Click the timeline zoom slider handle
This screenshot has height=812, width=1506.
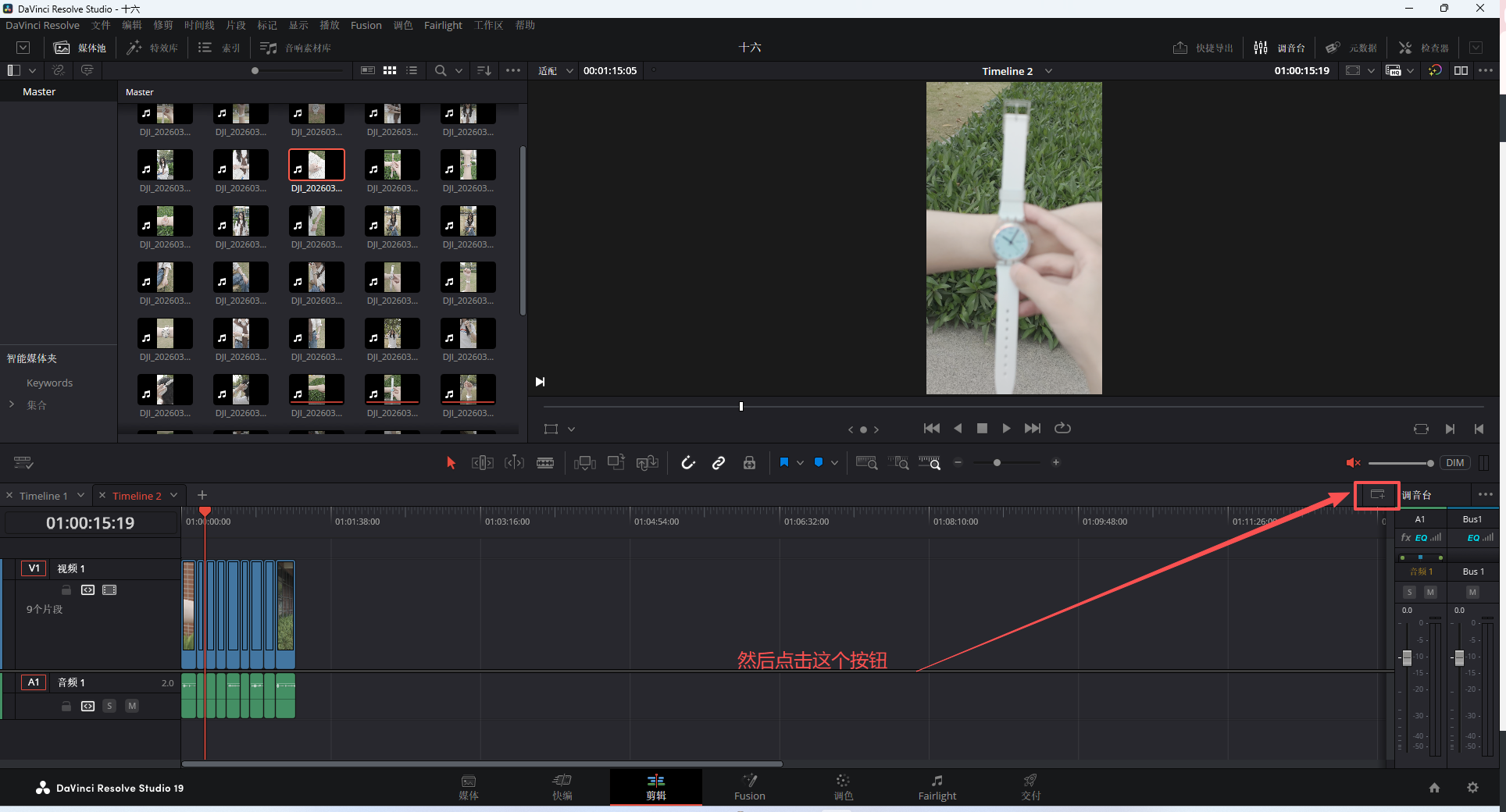(997, 463)
